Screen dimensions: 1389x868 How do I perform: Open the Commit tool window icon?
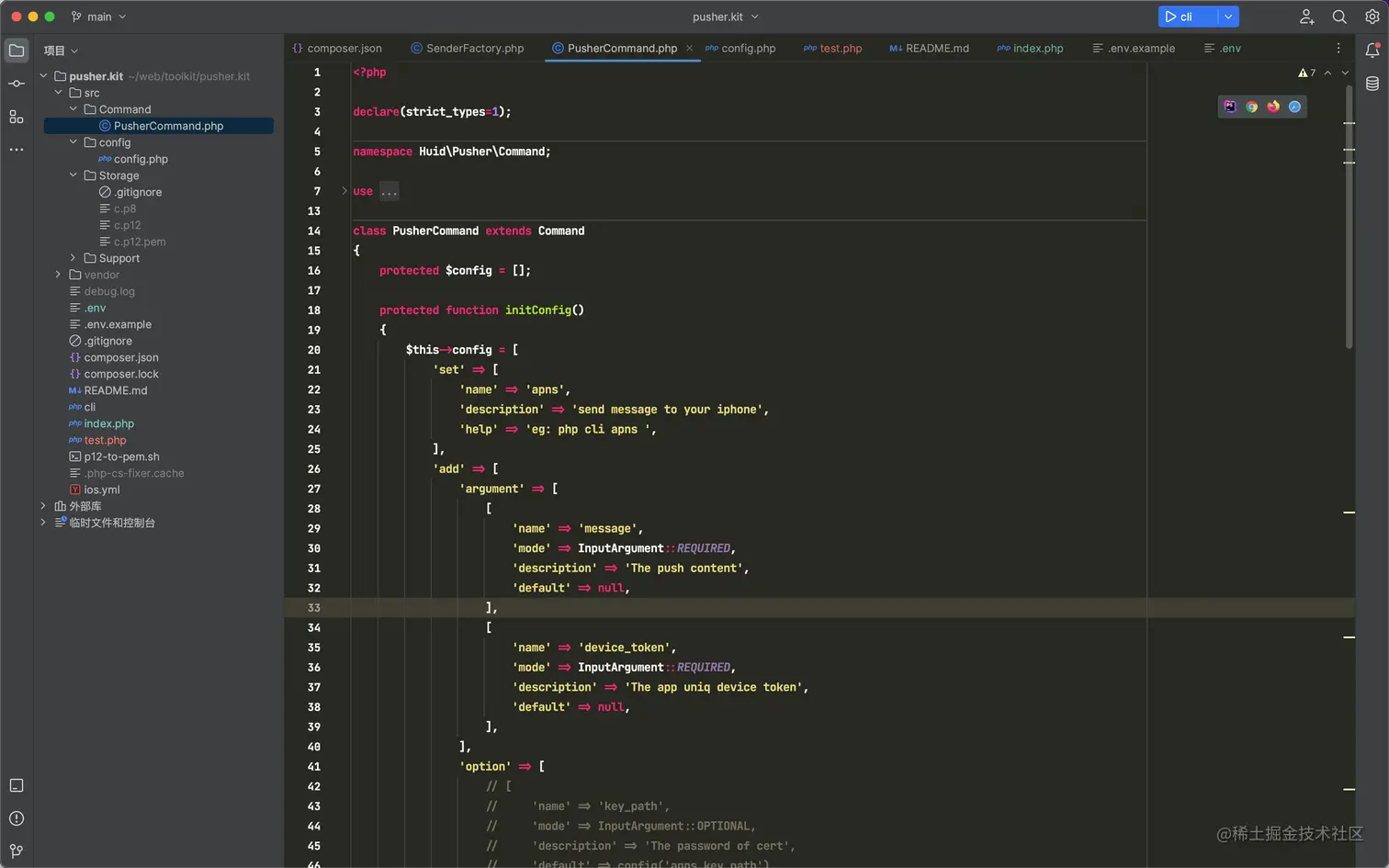[17, 84]
